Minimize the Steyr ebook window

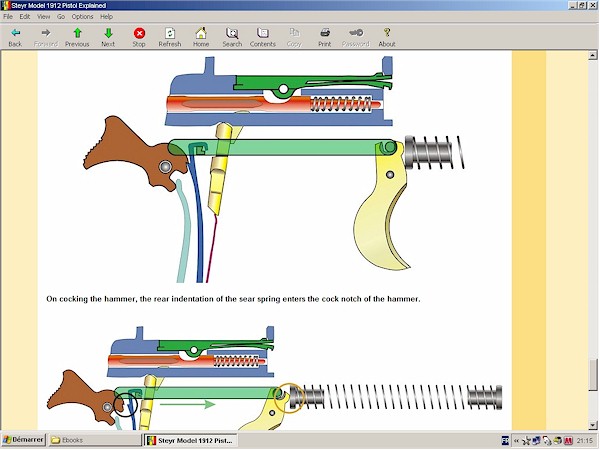pyautogui.click(x=573, y=5)
